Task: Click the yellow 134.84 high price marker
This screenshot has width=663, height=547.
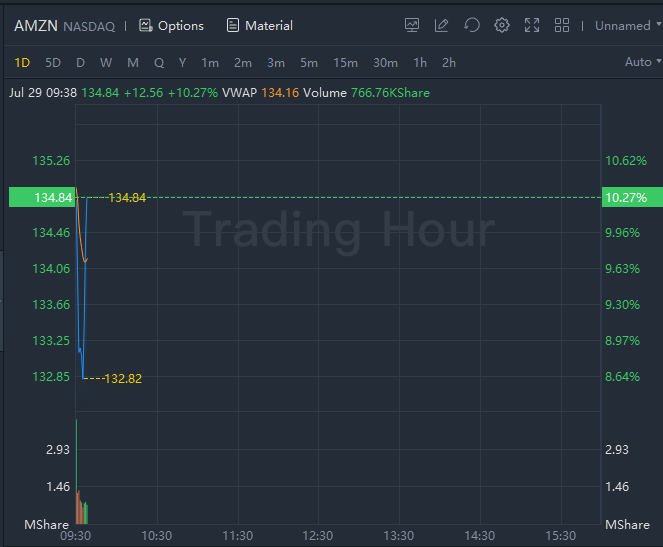Action: 127,197
